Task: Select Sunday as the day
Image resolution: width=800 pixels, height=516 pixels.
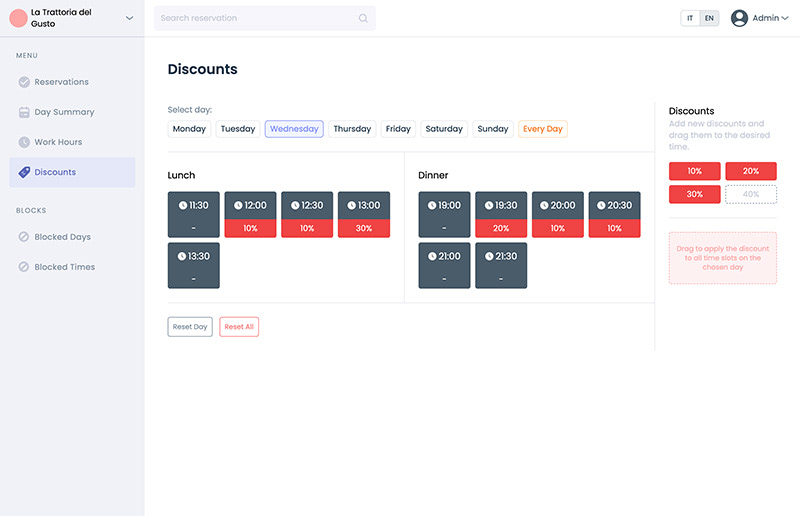Action: click(x=493, y=129)
